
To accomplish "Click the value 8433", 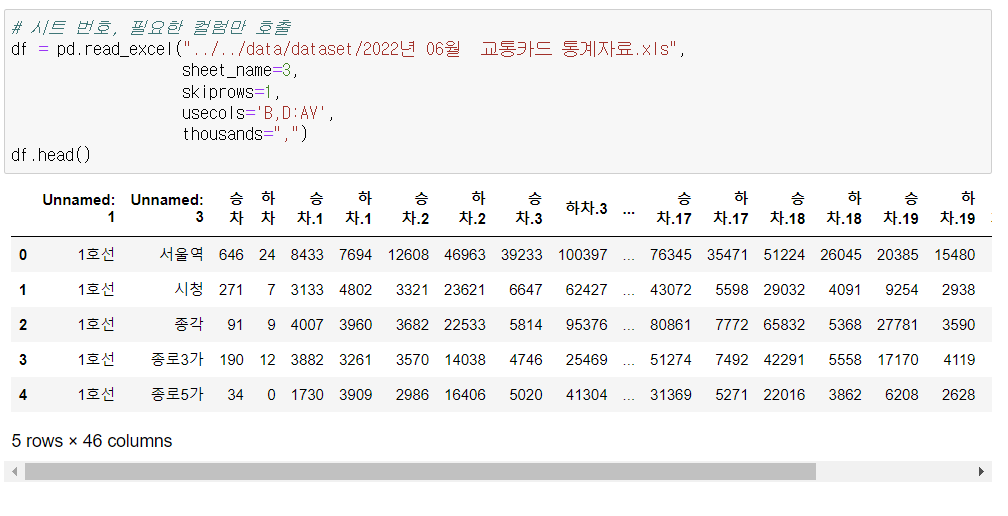I will (x=307, y=255).
